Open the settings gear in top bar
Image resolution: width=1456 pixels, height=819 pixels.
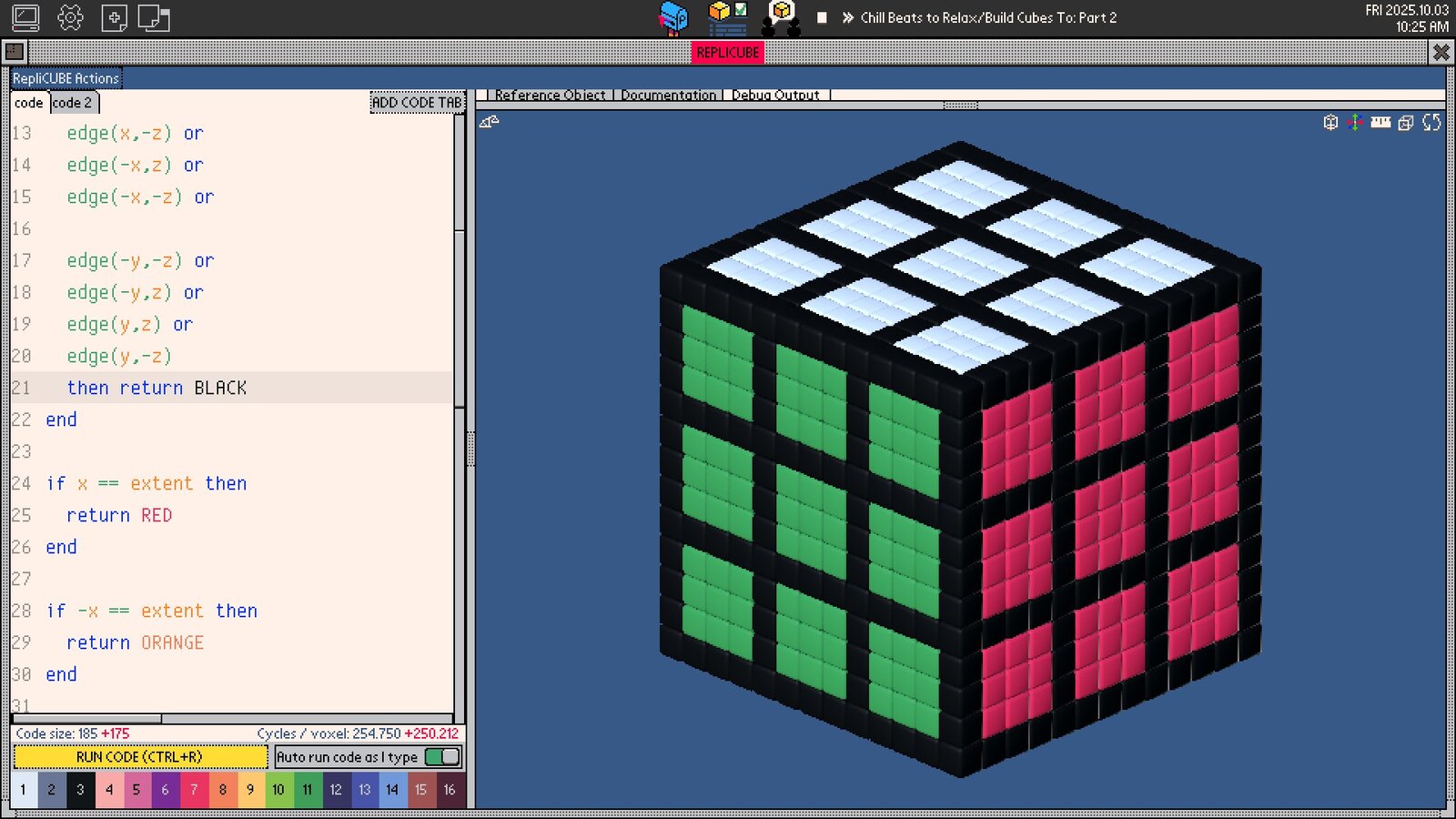coord(70,17)
